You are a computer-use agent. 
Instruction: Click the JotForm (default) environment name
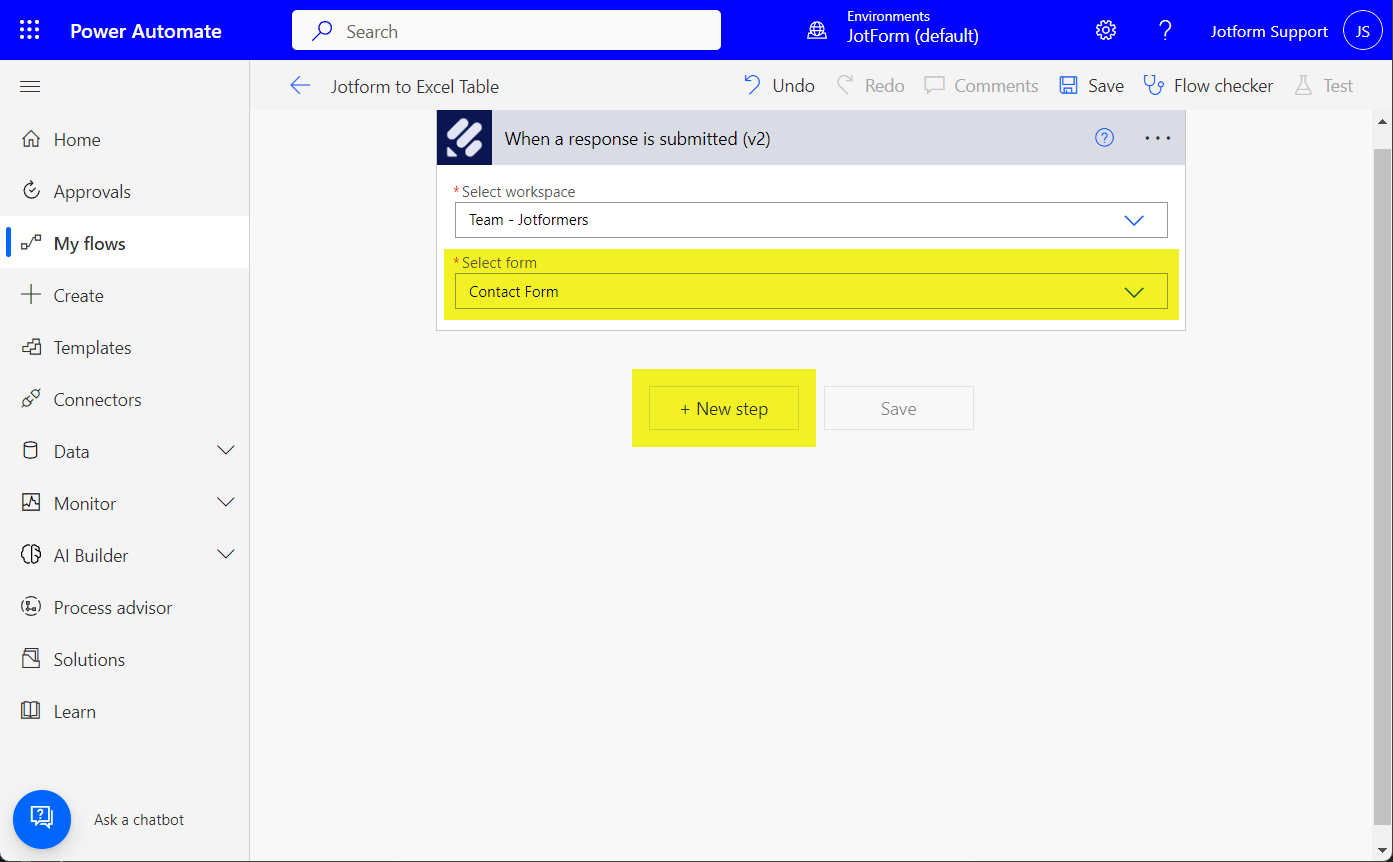[913, 36]
